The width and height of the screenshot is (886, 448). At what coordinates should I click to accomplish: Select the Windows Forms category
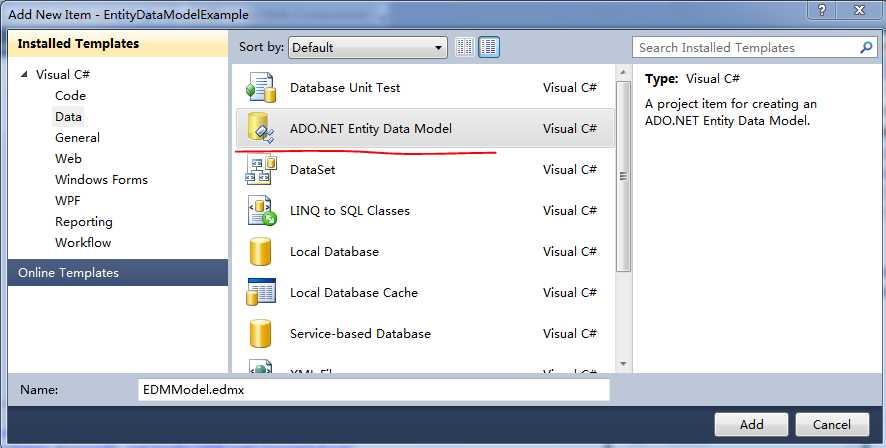point(101,180)
